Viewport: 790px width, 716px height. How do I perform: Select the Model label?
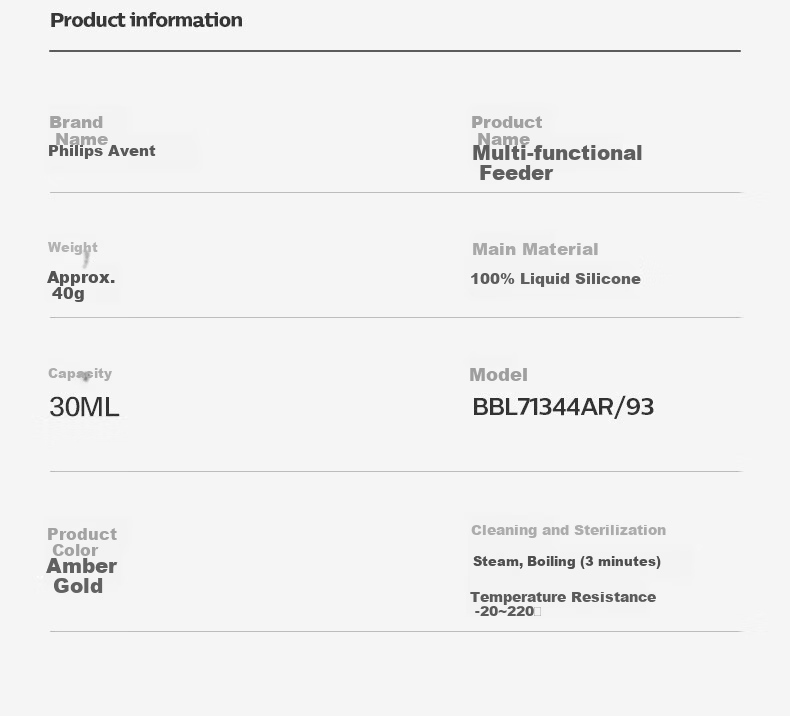[x=498, y=375]
